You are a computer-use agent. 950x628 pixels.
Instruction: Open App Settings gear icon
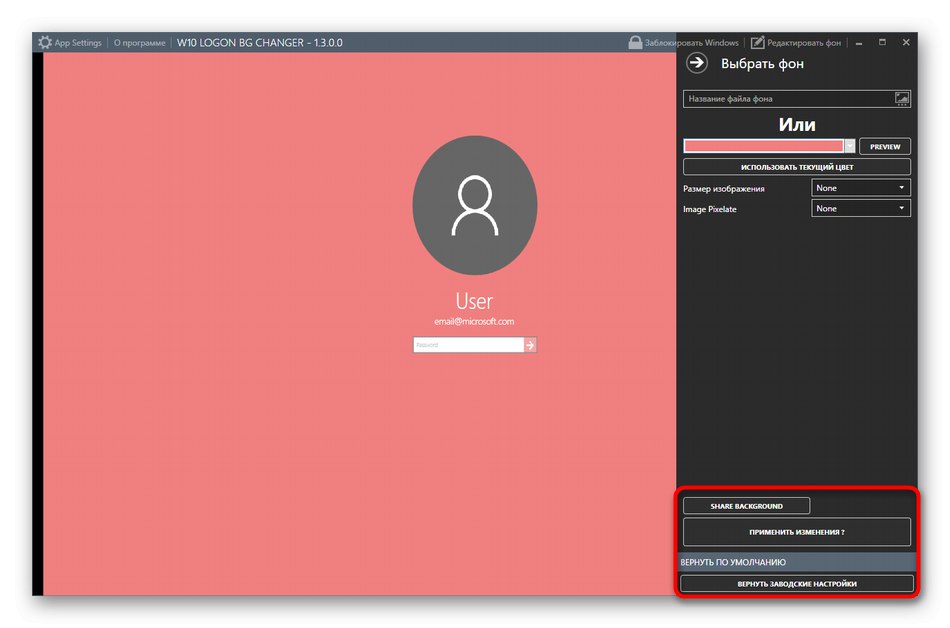45,42
